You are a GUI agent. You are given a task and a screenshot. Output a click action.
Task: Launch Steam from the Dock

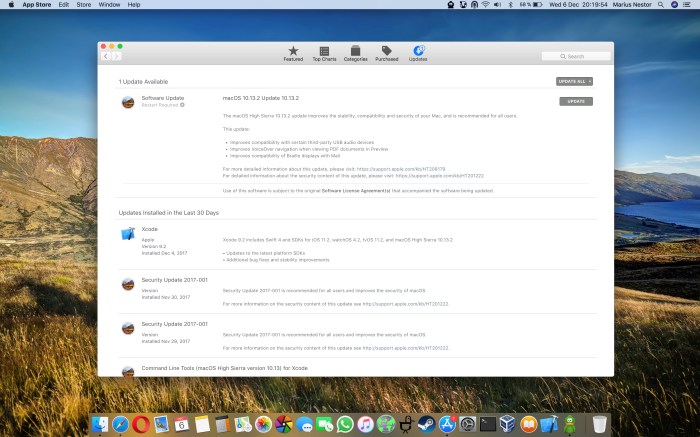[x=427, y=424]
